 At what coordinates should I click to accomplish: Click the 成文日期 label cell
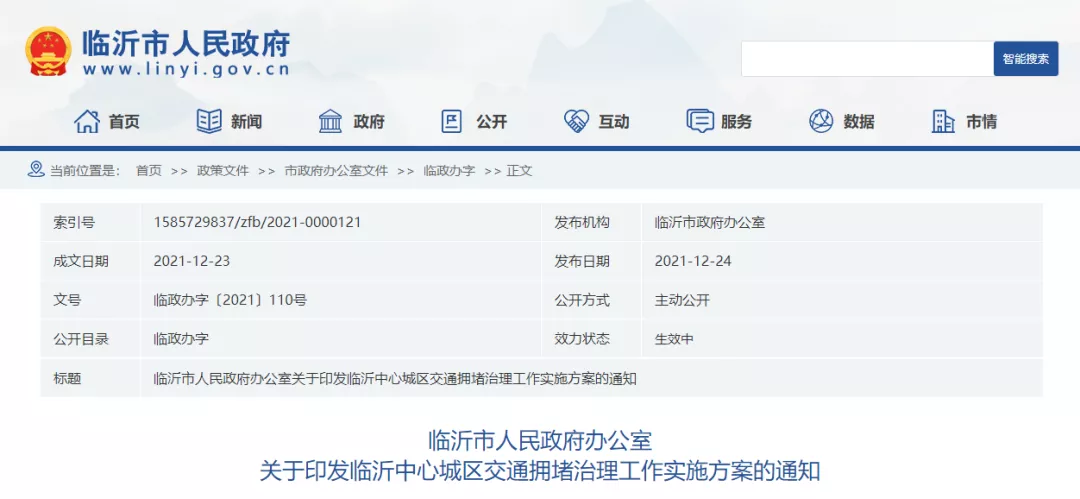point(90,261)
